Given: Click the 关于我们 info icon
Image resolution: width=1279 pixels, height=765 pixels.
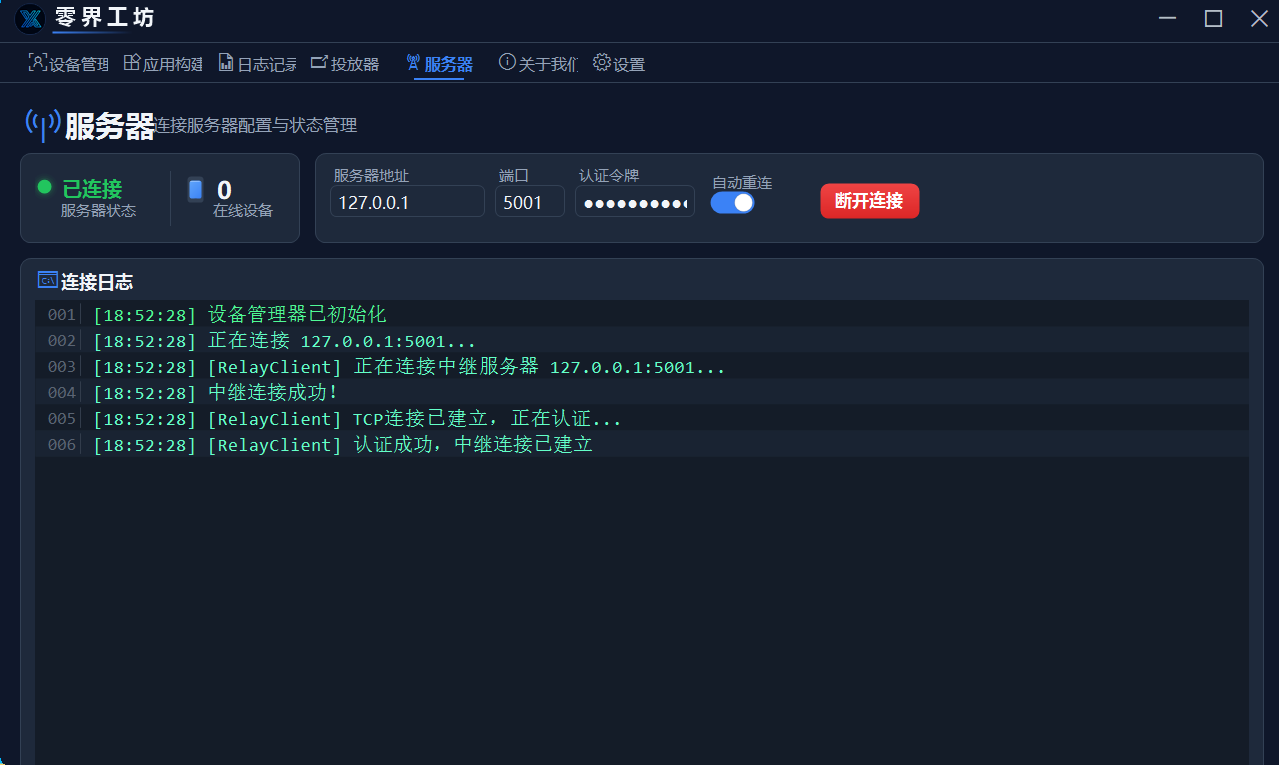Looking at the screenshot, I should pyautogui.click(x=507, y=62).
